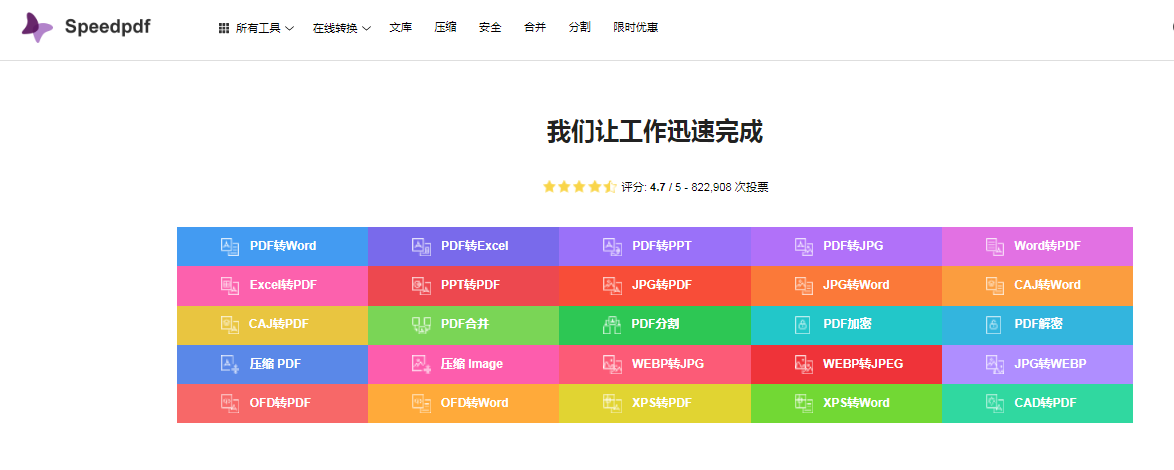
Task: Click the PDF加密 lock icon
Action: pos(803,324)
